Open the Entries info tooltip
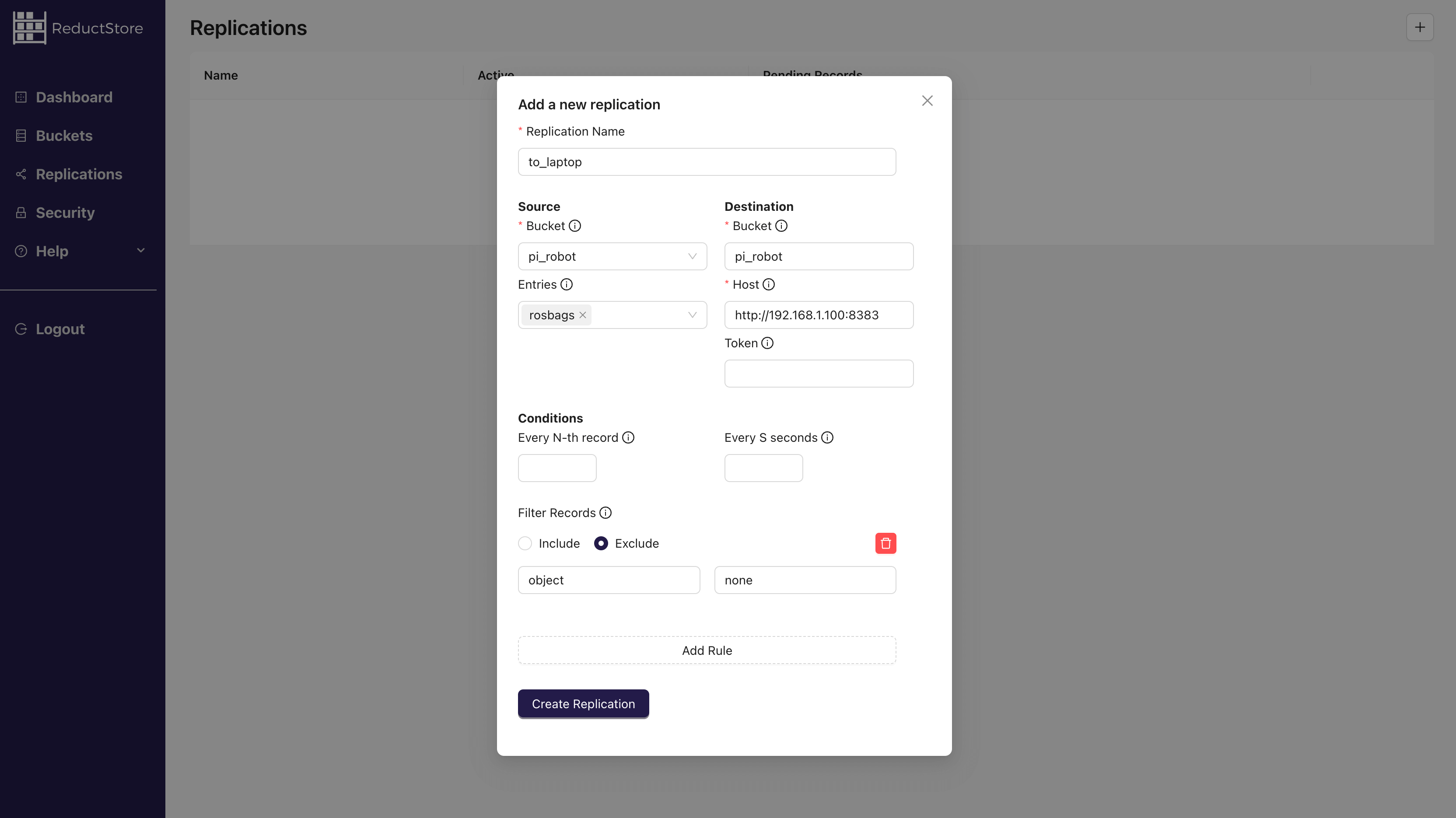 pos(567,284)
